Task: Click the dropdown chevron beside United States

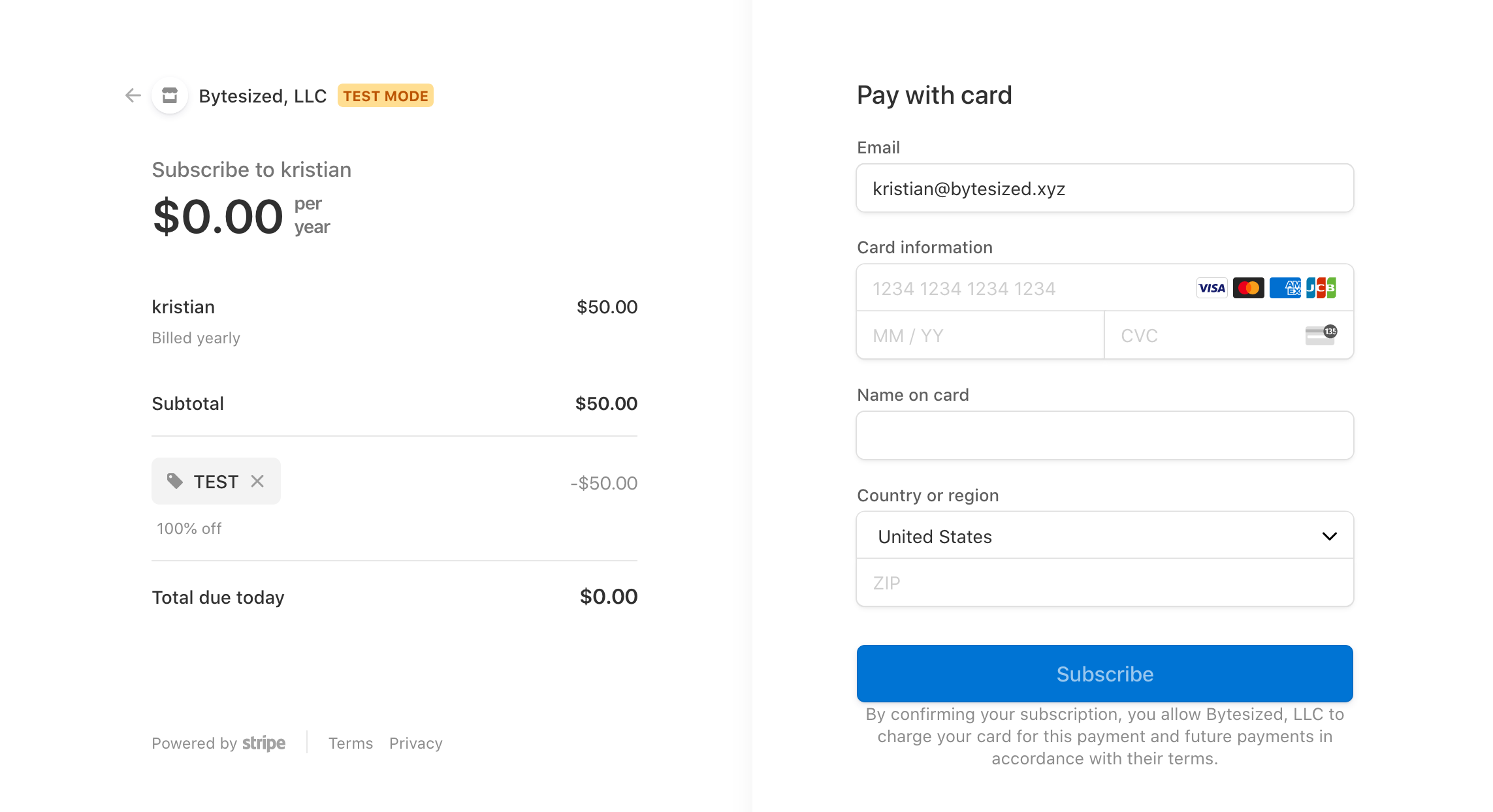Action: (1329, 537)
